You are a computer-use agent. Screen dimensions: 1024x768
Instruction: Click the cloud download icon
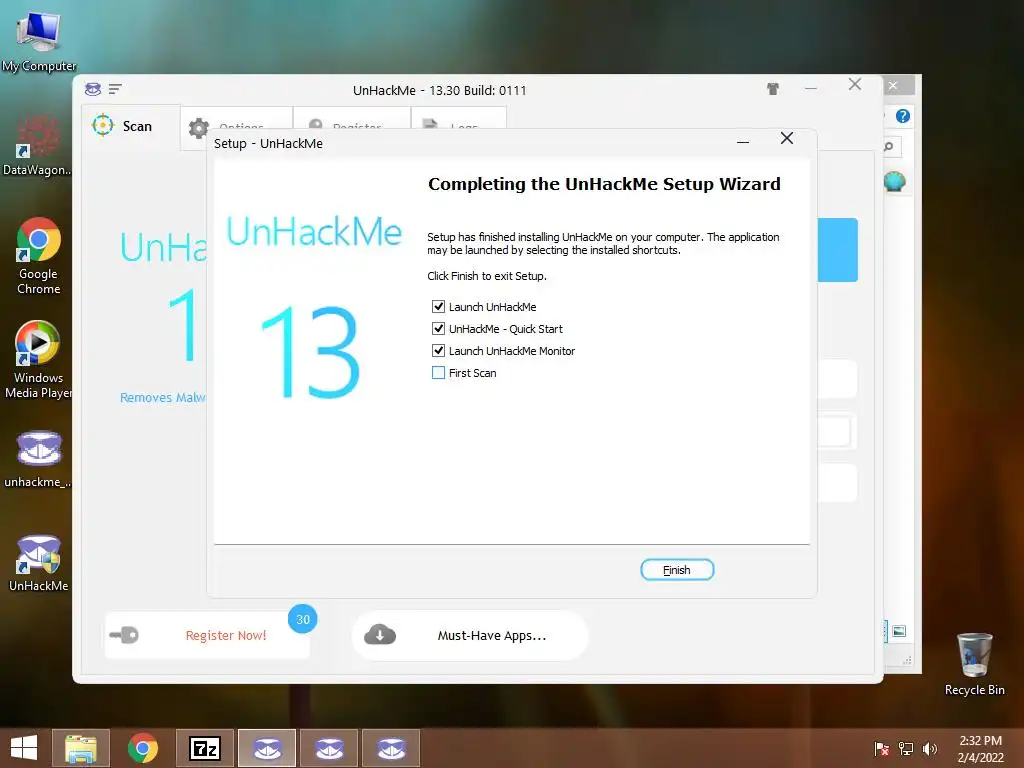(379, 635)
